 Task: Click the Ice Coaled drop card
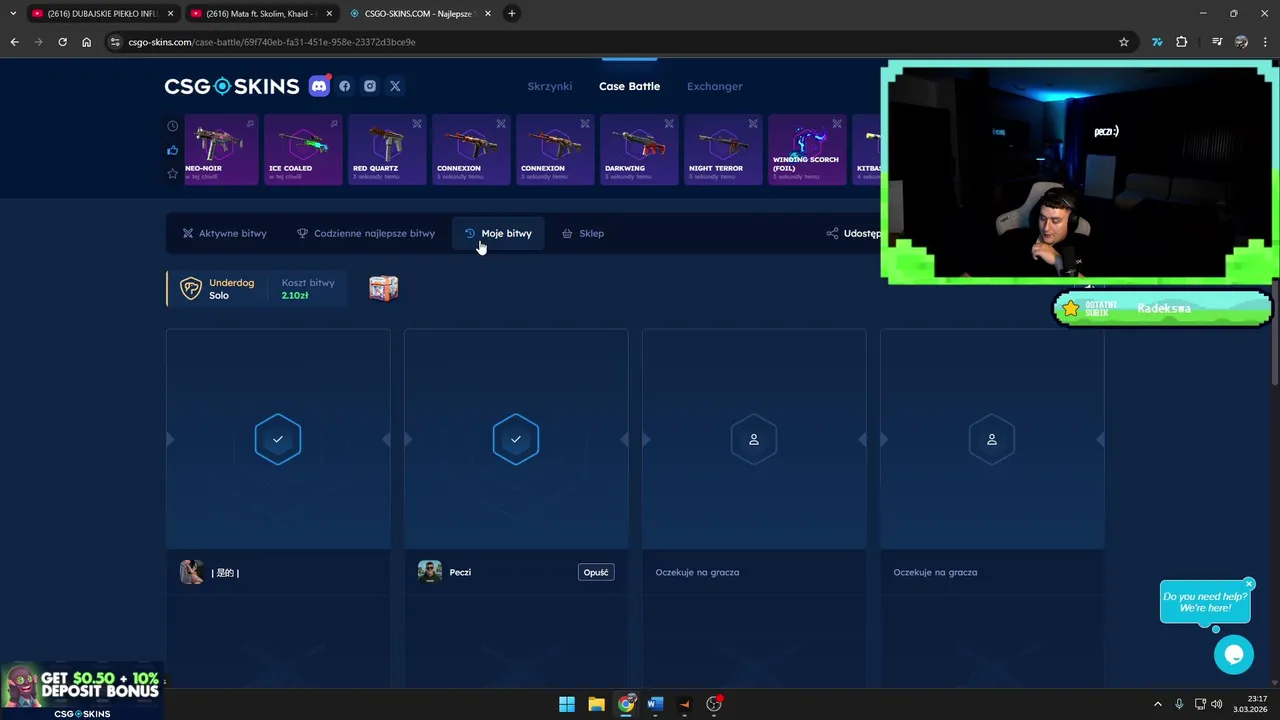click(303, 150)
